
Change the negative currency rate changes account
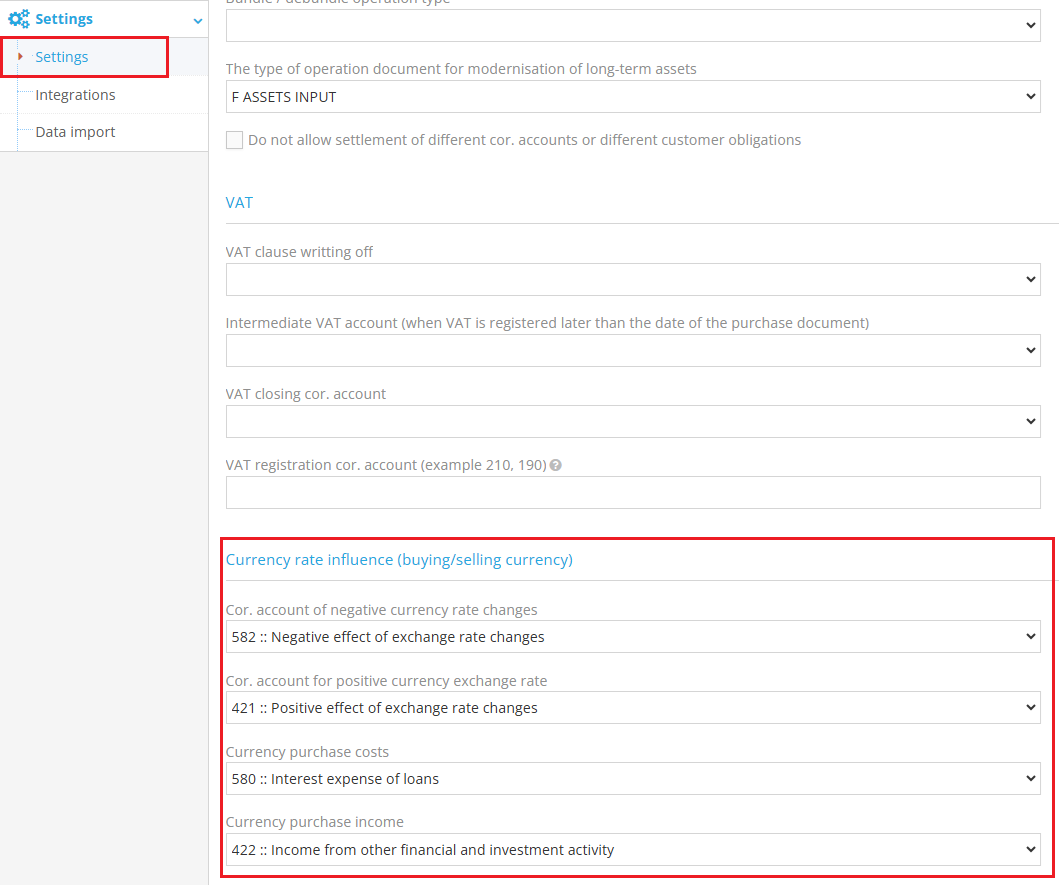(x=632, y=637)
